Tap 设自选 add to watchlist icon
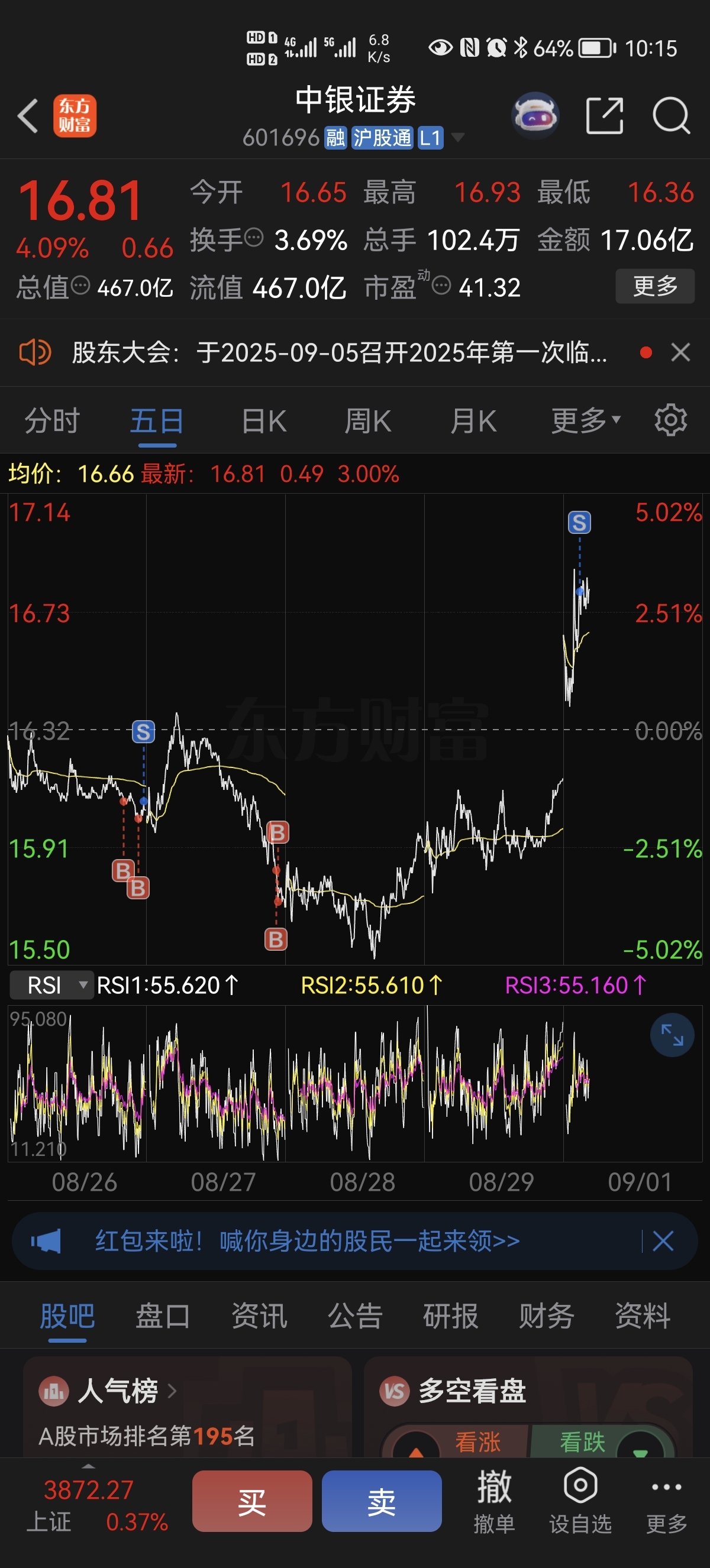Viewport: 710px width, 1568px height. click(580, 1501)
